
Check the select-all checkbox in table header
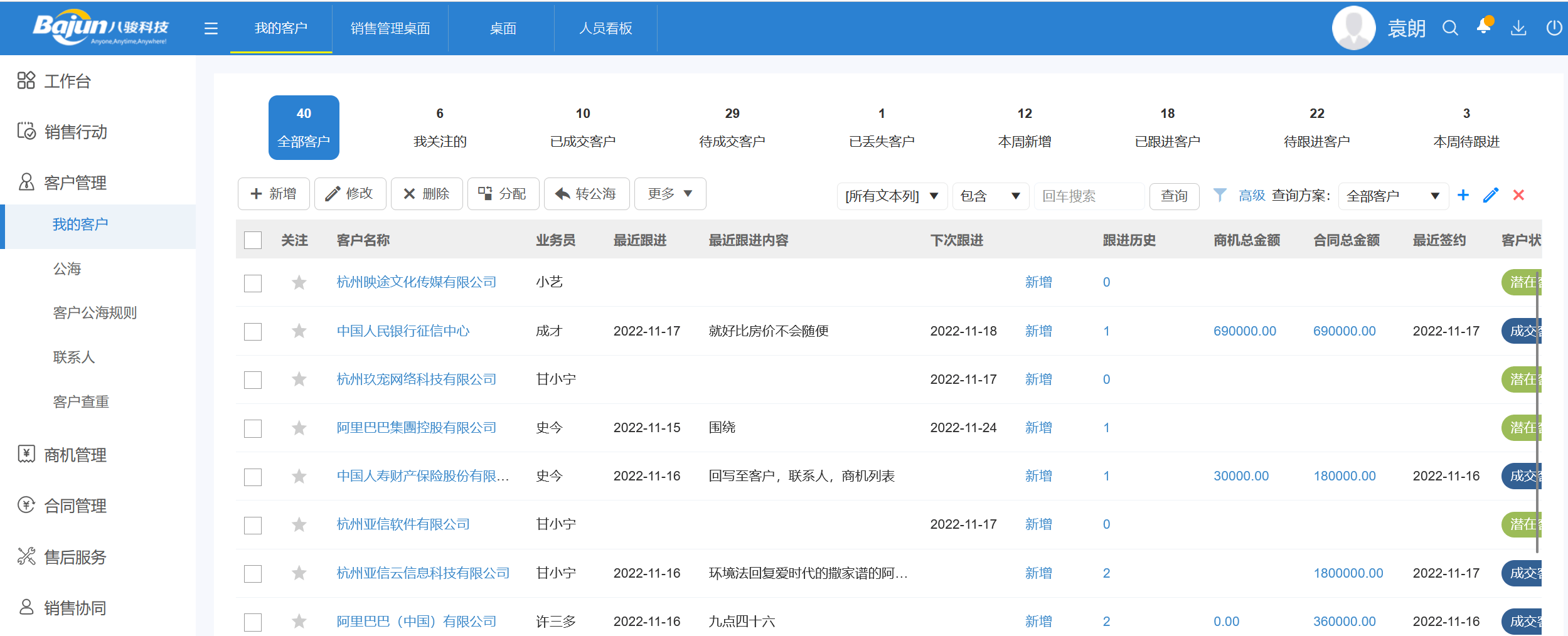(x=253, y=240)
